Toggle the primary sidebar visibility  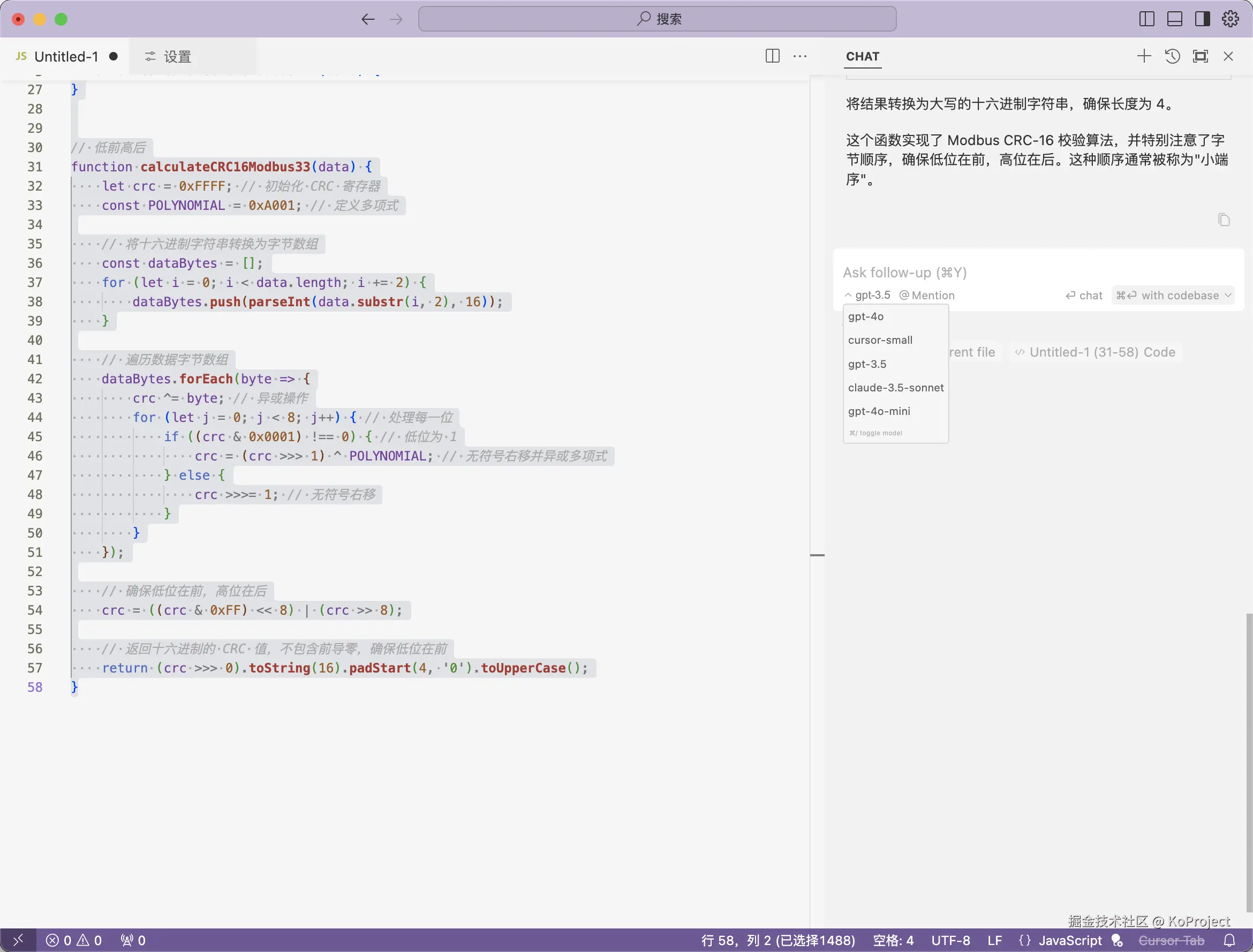pyautogui.click(x=1146, y=19)
